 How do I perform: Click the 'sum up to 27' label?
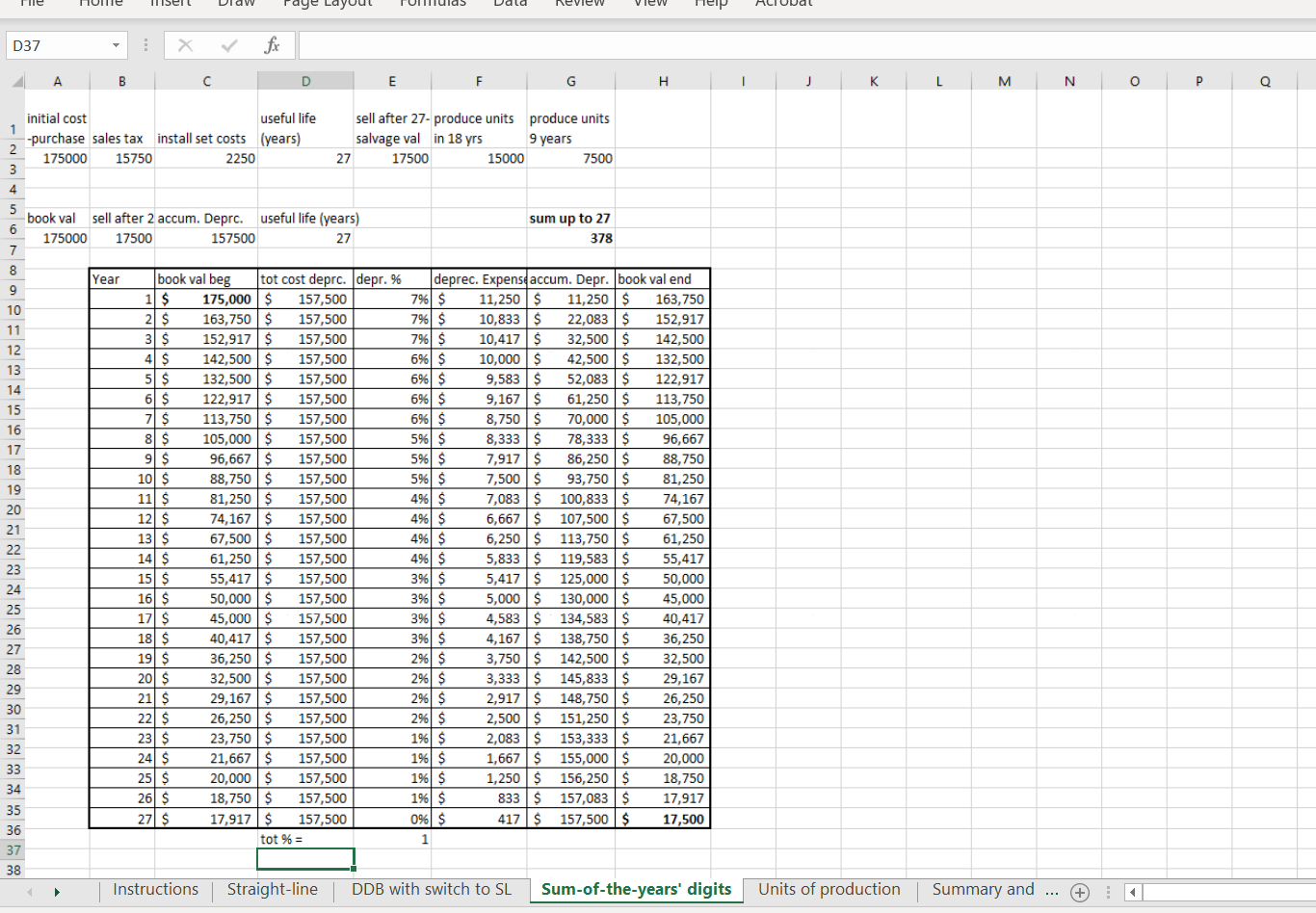point(569,219)
